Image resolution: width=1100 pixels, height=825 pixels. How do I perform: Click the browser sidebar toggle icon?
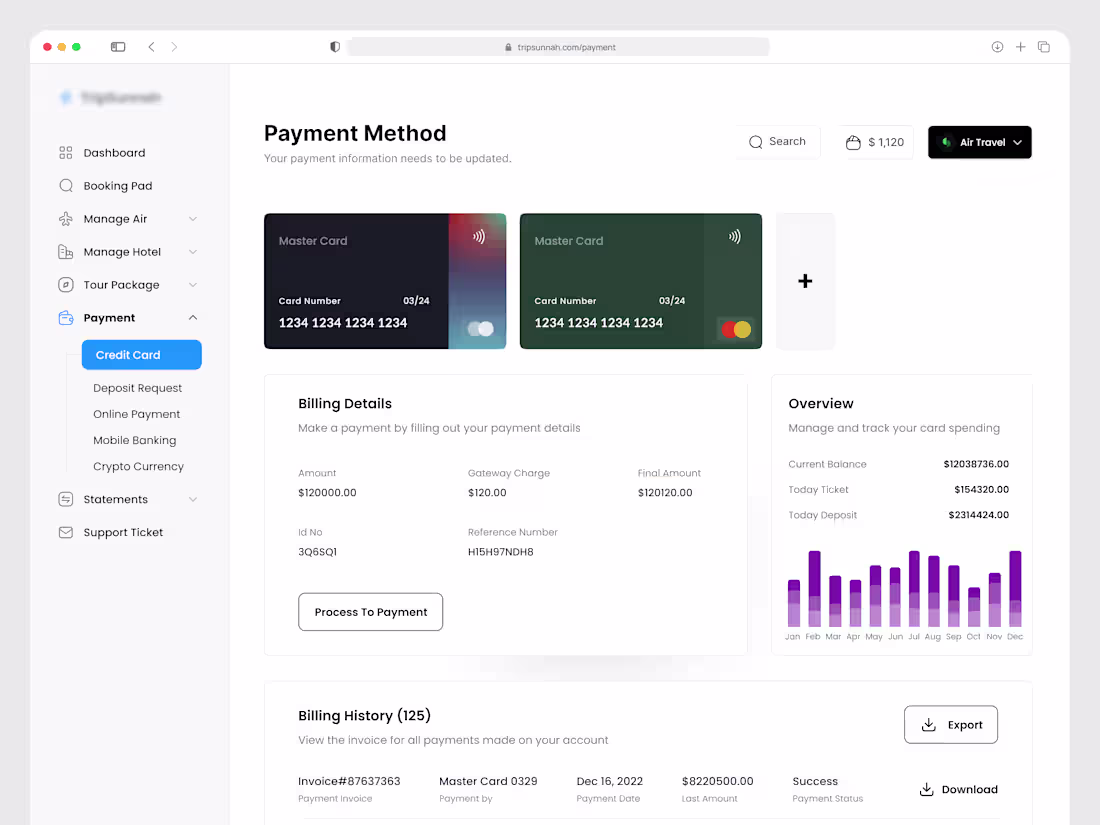click(118, 47)
